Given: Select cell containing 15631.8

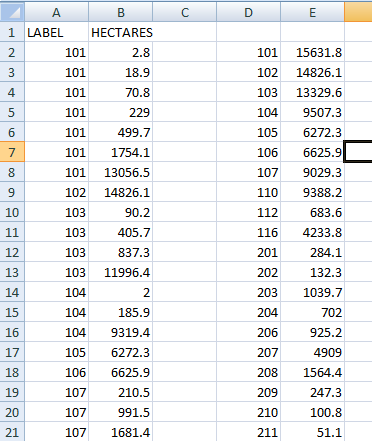Looking at the screenshot, I should click(313, 52).
